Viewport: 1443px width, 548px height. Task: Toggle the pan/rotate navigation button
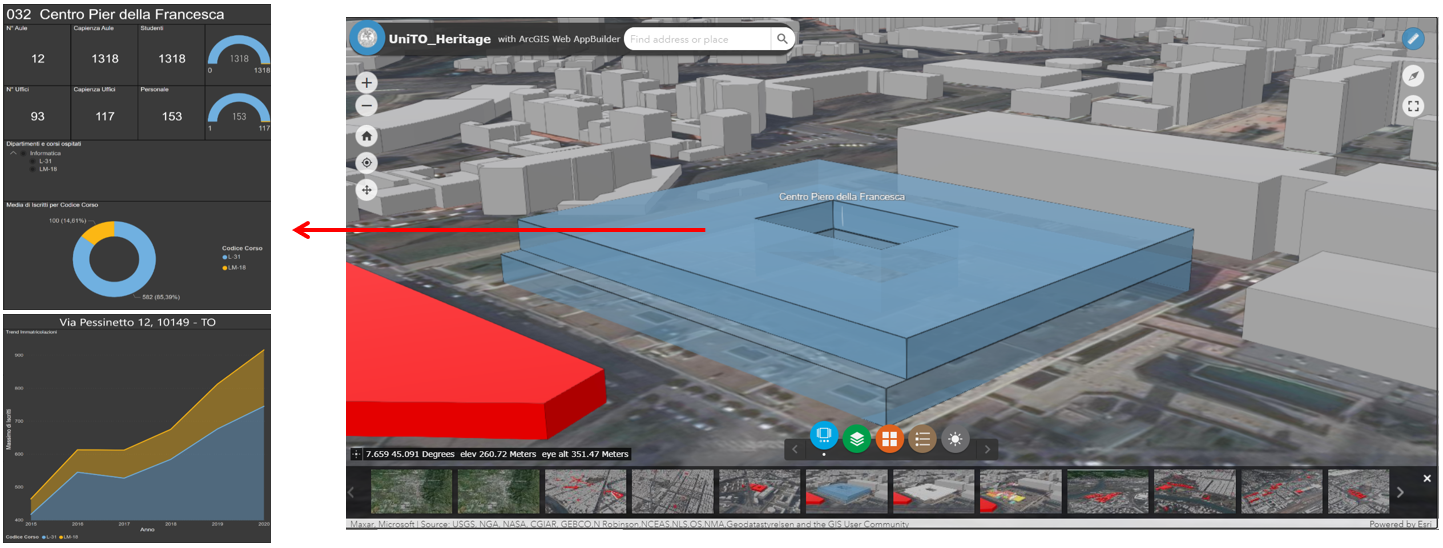(367, 189)
